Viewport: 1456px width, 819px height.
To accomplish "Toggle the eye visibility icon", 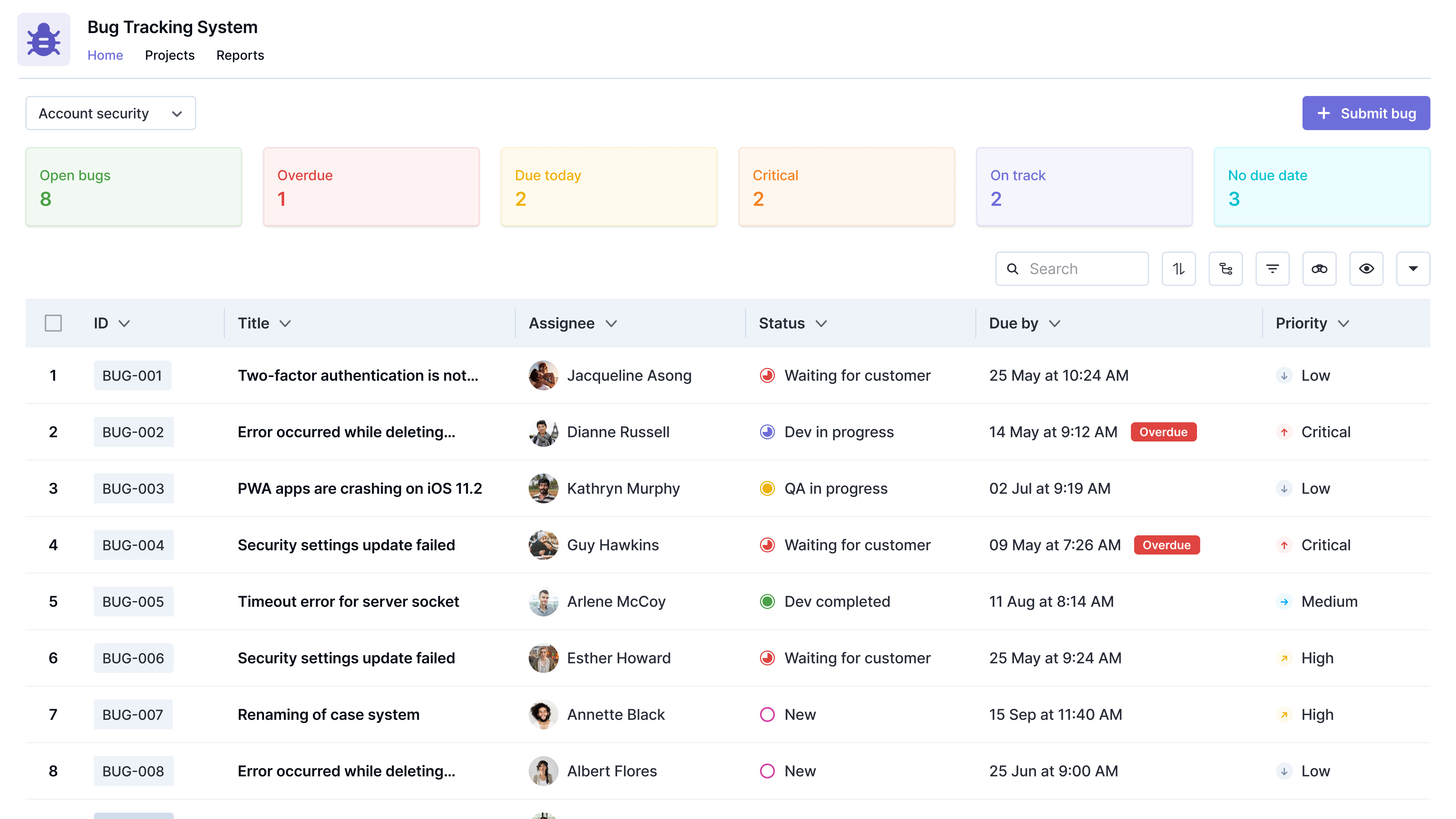I will (x=1366, y=269).
